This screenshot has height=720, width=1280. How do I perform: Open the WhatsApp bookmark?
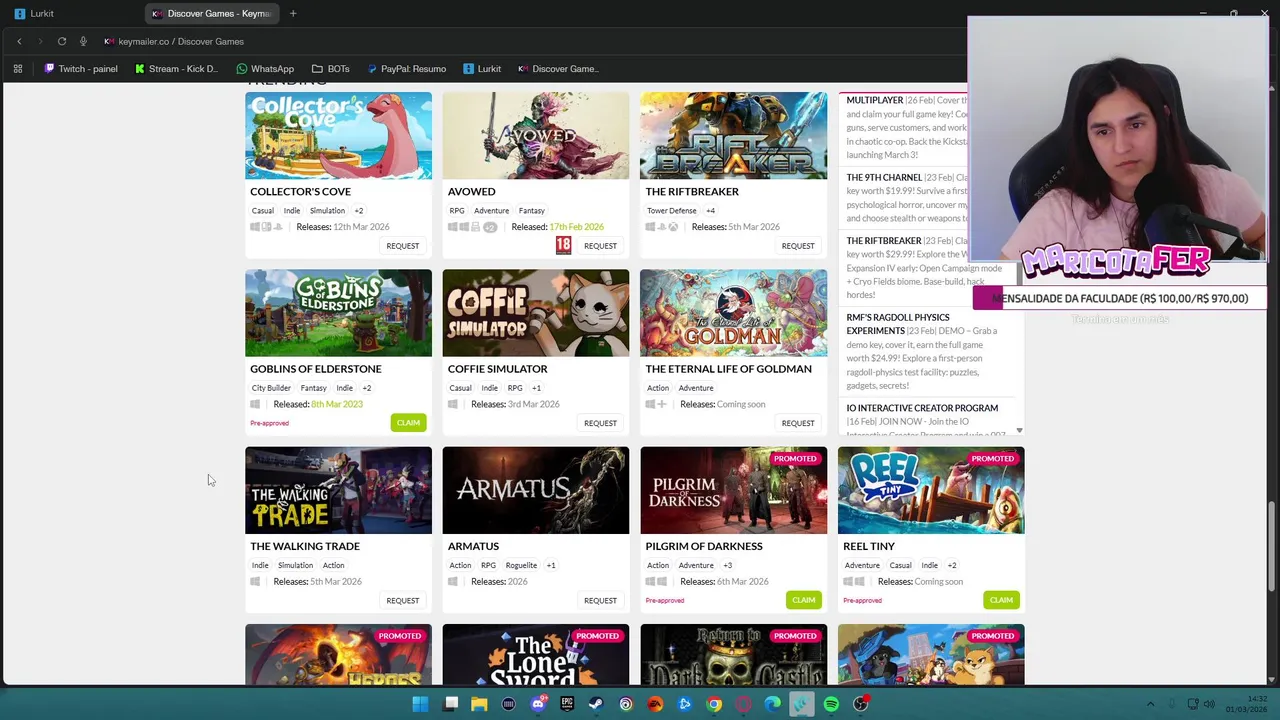click(265, 69)
